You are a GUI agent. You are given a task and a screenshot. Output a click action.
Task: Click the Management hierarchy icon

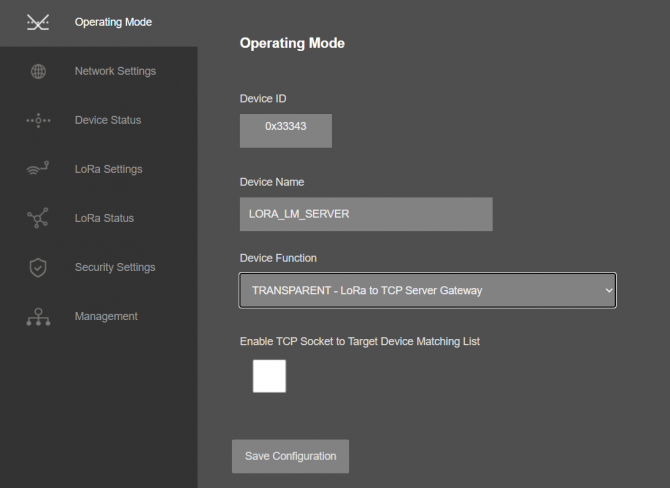(x=38, y=317)
